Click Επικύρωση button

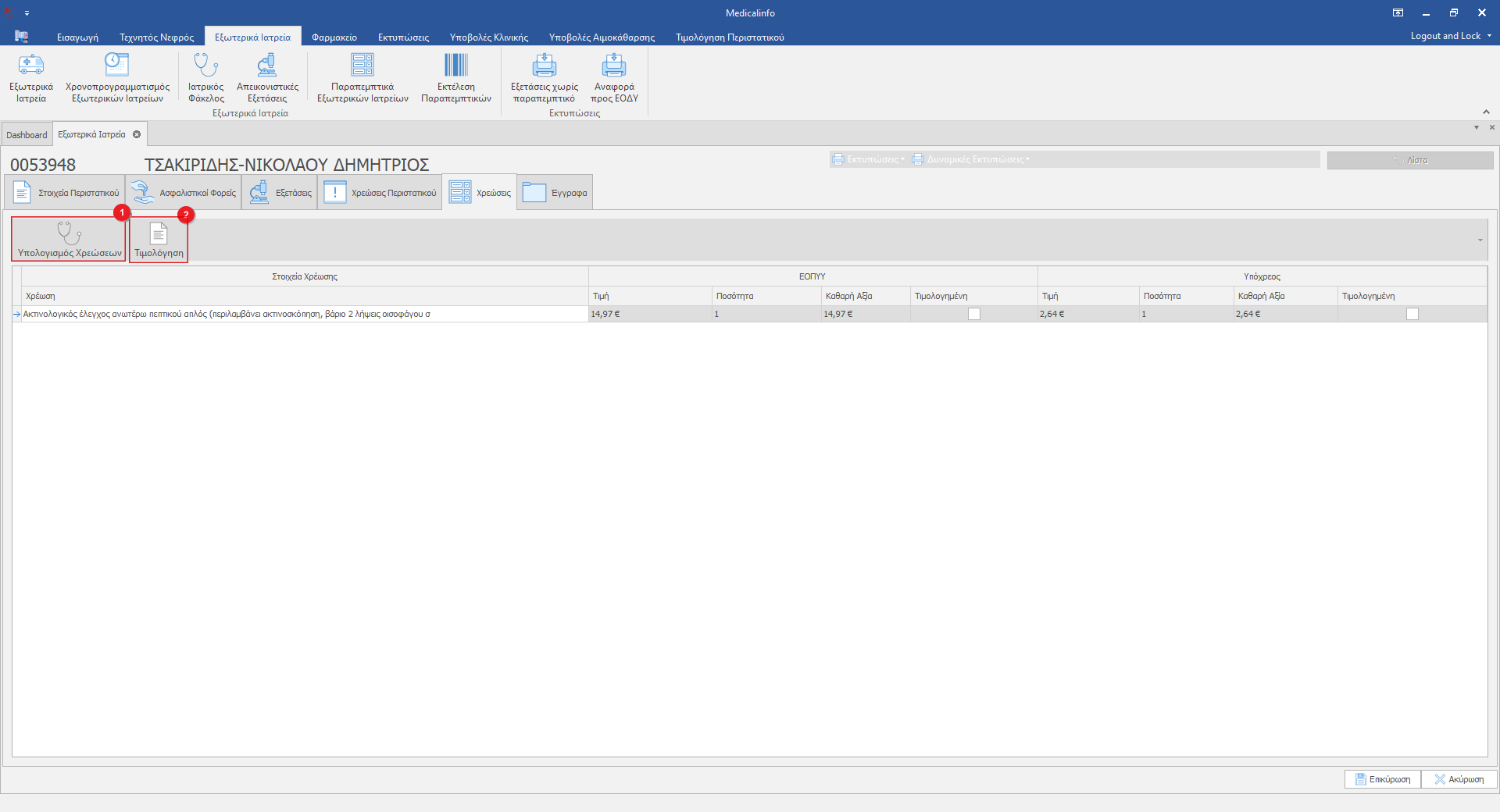click(x=1383, y=779)
